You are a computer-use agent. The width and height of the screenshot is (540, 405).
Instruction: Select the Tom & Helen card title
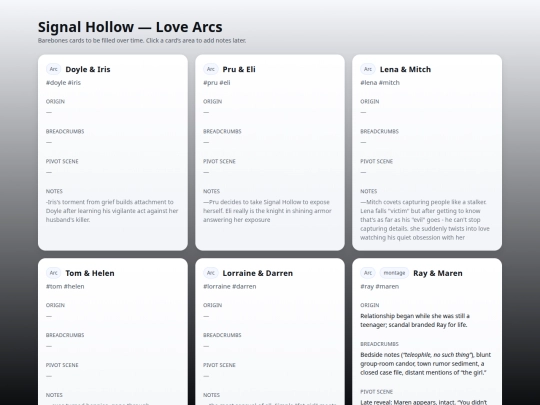[x=90, y=273]
